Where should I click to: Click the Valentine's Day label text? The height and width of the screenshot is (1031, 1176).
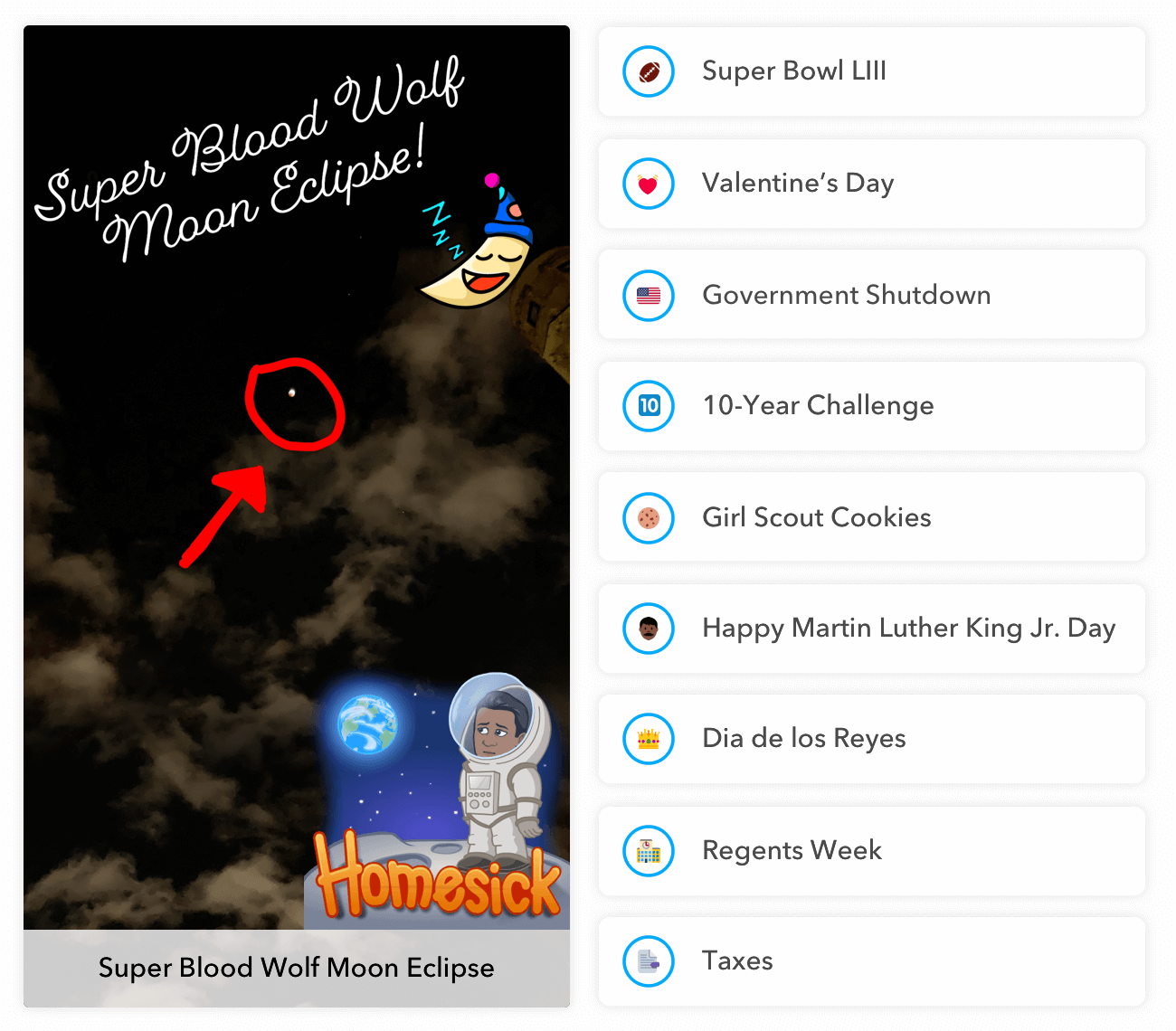click(798, 184)
